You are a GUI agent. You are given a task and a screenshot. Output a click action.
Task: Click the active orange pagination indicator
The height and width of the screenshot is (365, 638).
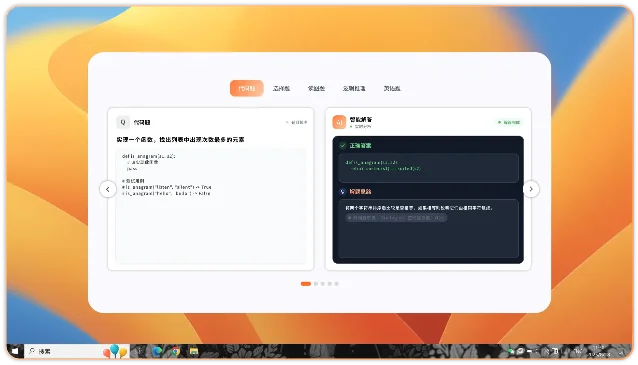click(306, 284)
